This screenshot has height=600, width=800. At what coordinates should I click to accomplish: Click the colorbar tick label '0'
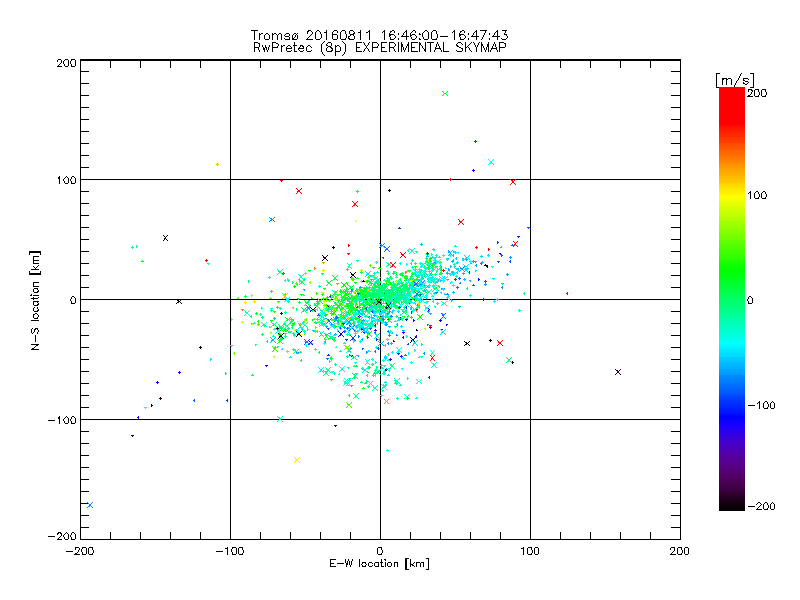click(750, 301)
